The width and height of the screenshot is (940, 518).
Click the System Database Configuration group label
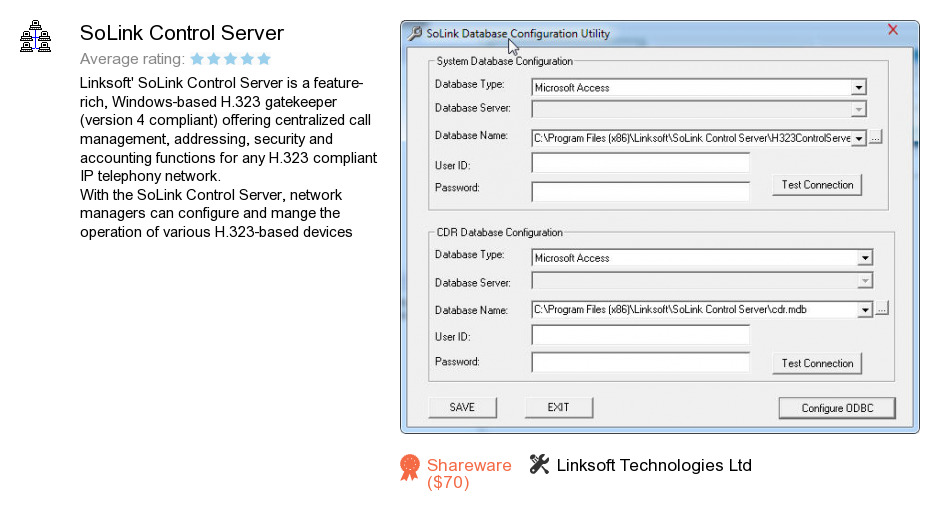(504, 61)
